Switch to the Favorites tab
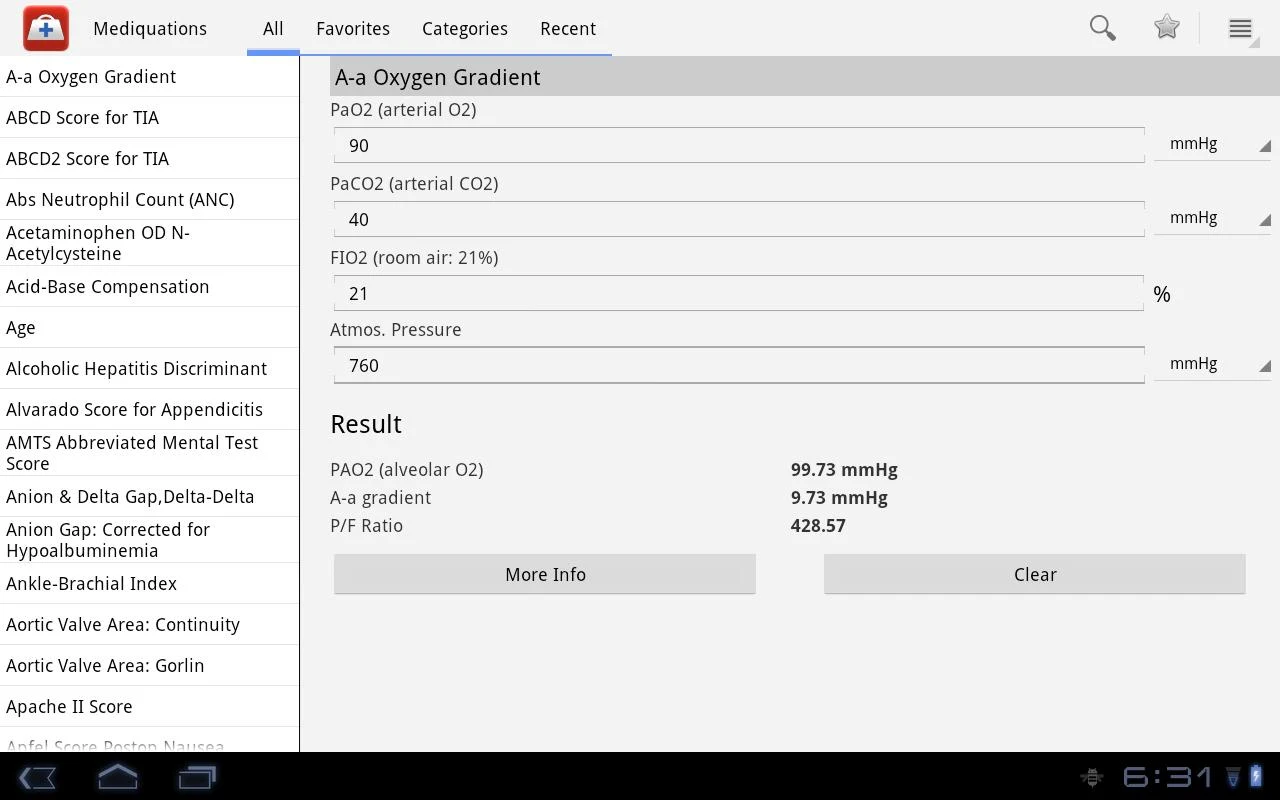The height and width of the screenshot is (800, 1280). point(353,28)
